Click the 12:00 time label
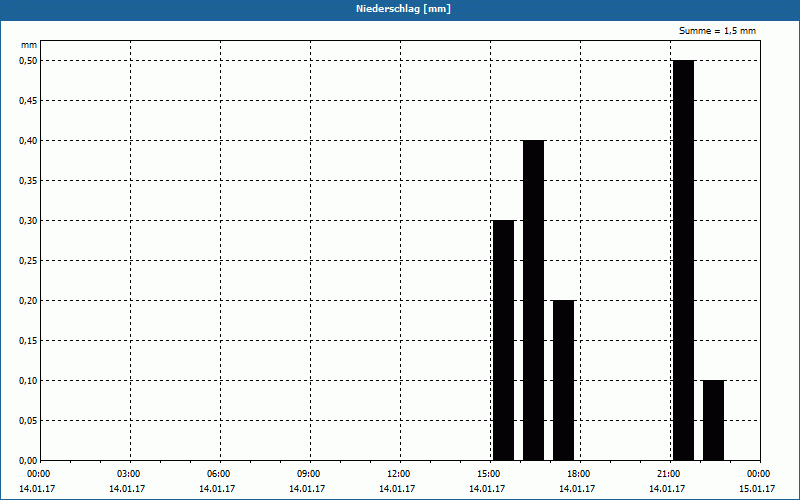Viewport: 800px width, 500px height. (x=399, y=474)
